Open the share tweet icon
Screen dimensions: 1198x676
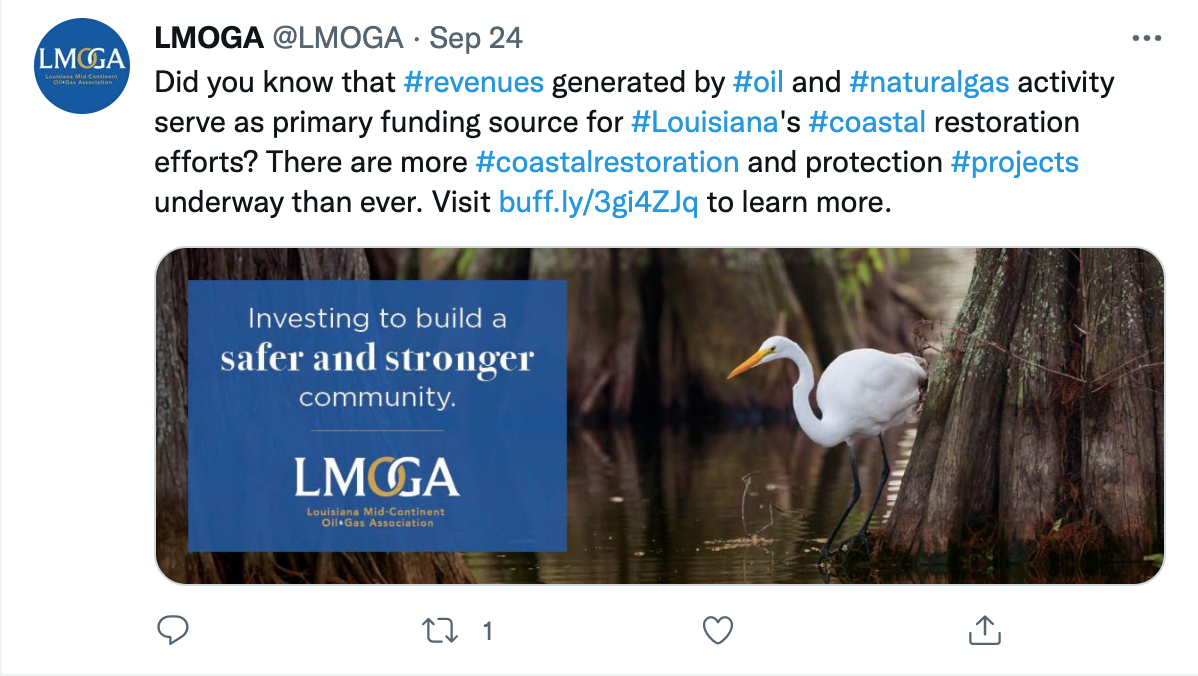pyautogui.click(x=985, y=630)
